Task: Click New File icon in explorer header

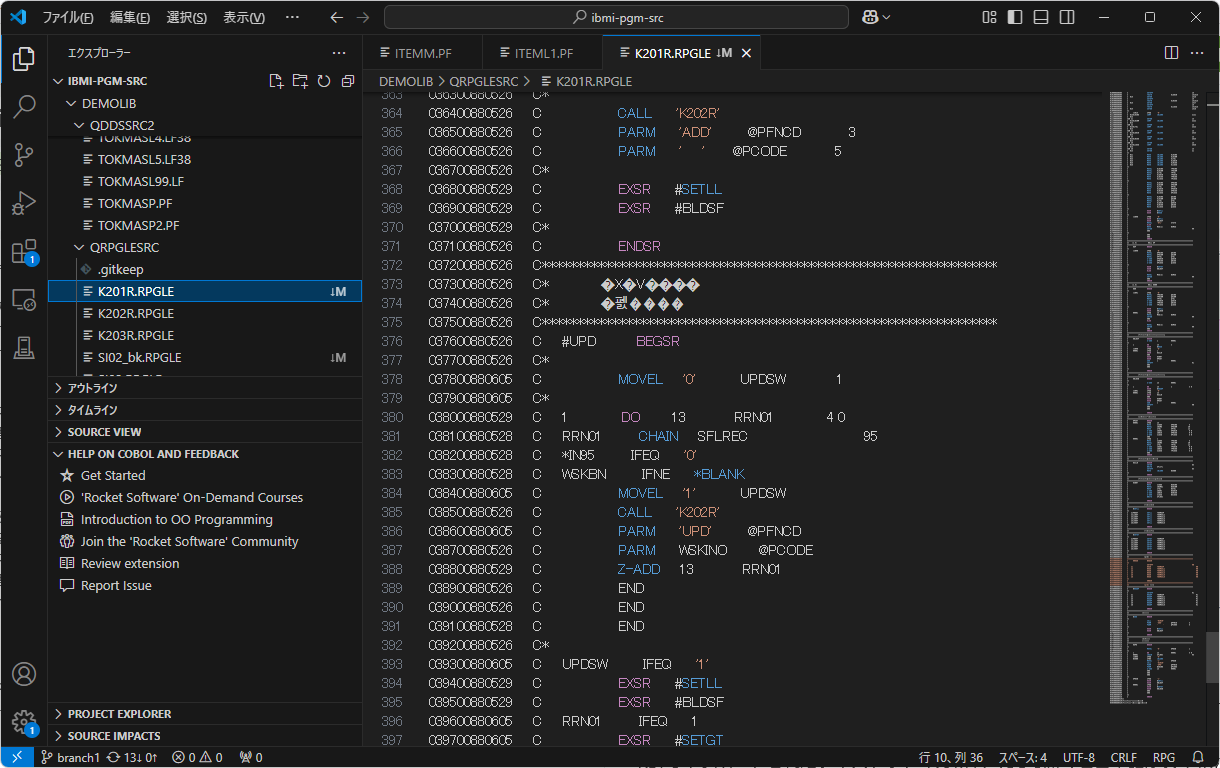Action: coord(277,81)
